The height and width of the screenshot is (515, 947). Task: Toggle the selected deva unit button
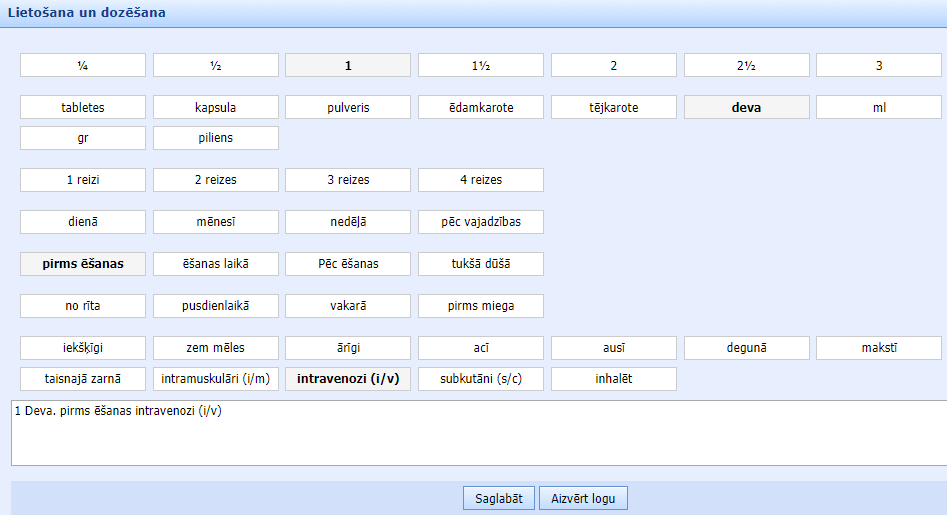746,107
